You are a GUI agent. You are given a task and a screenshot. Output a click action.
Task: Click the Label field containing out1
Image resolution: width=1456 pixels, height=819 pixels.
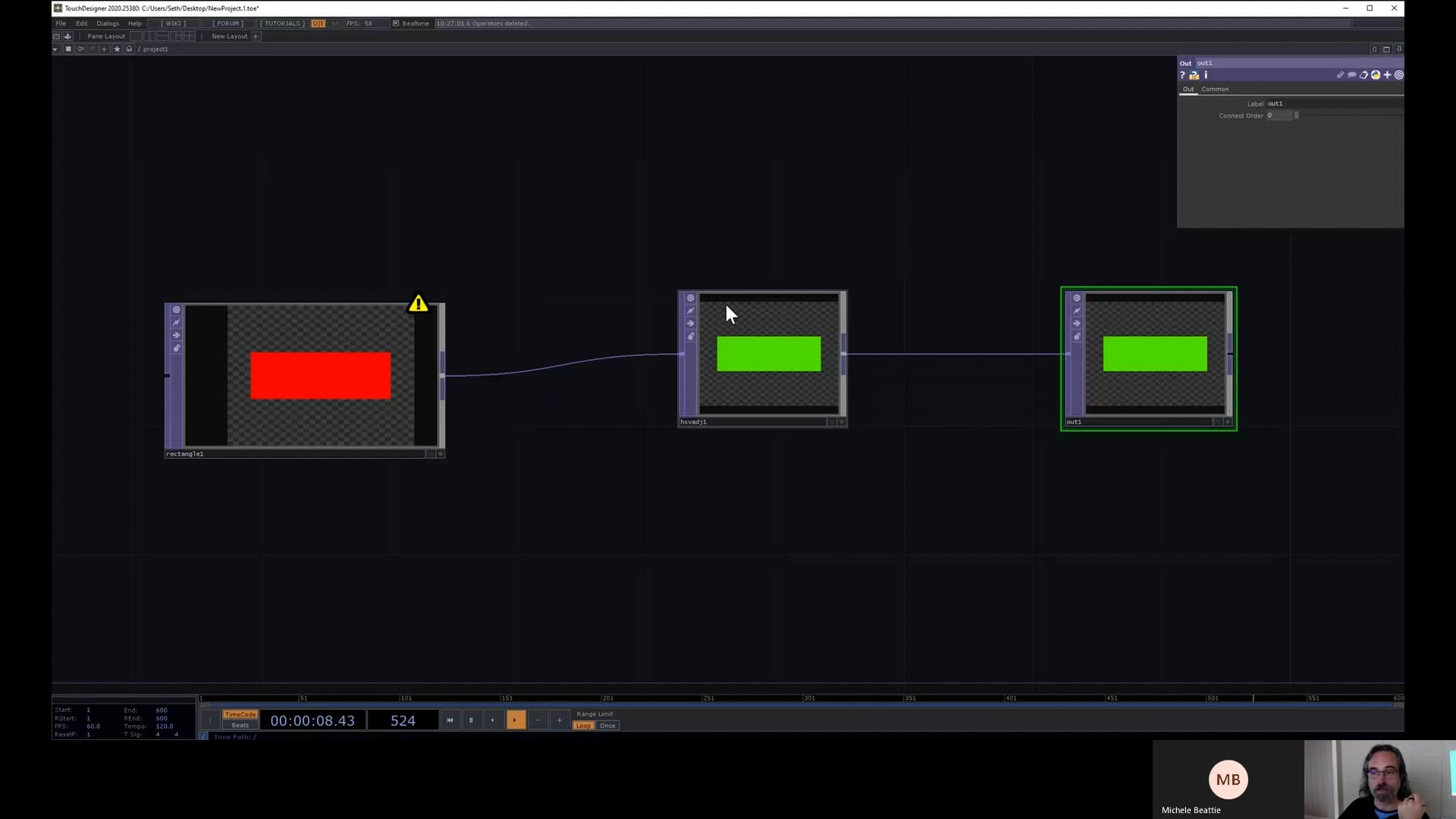click(1335, 104)
